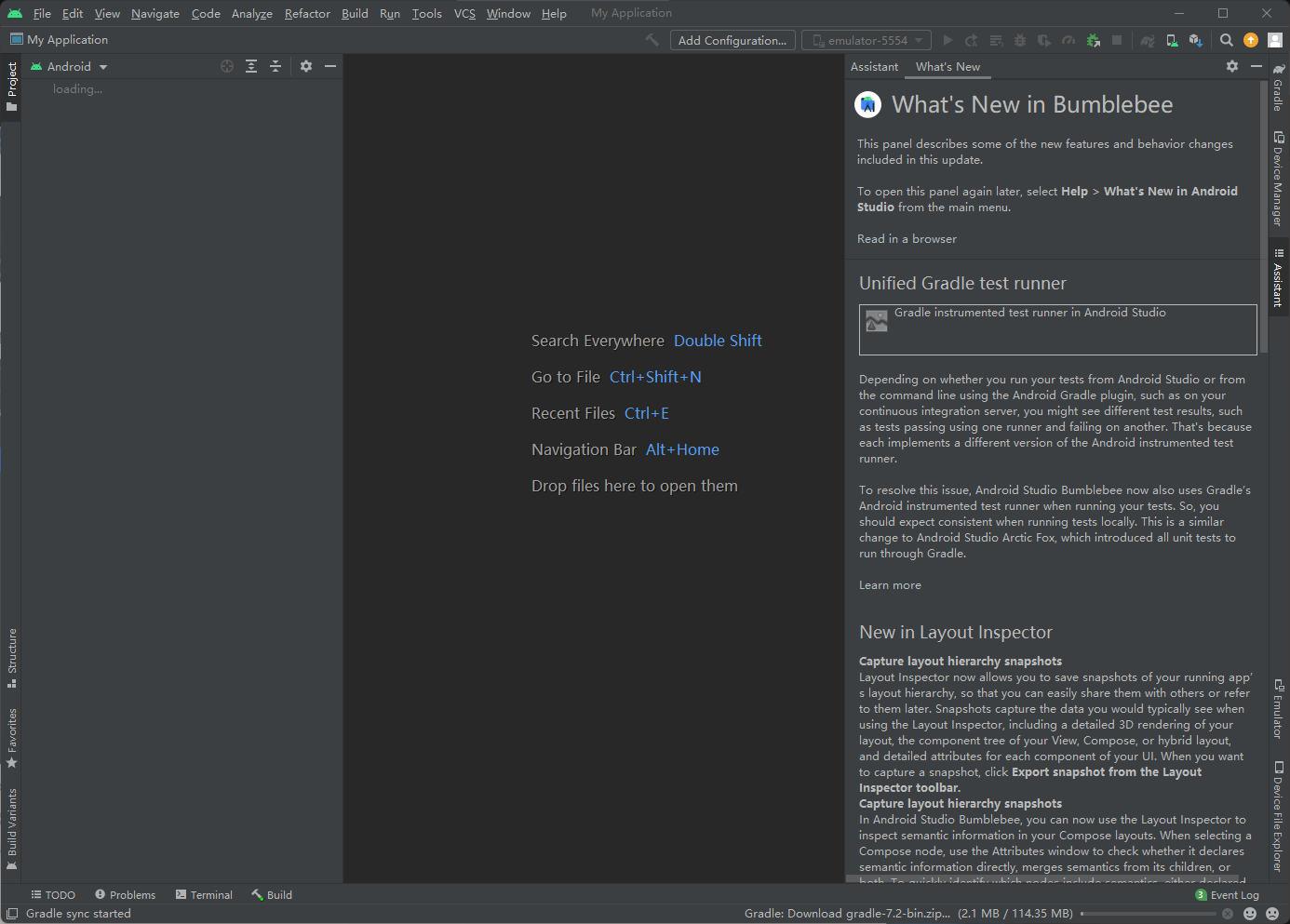
Task: Click the happy smiley feedback icon
Action: 1250,914
